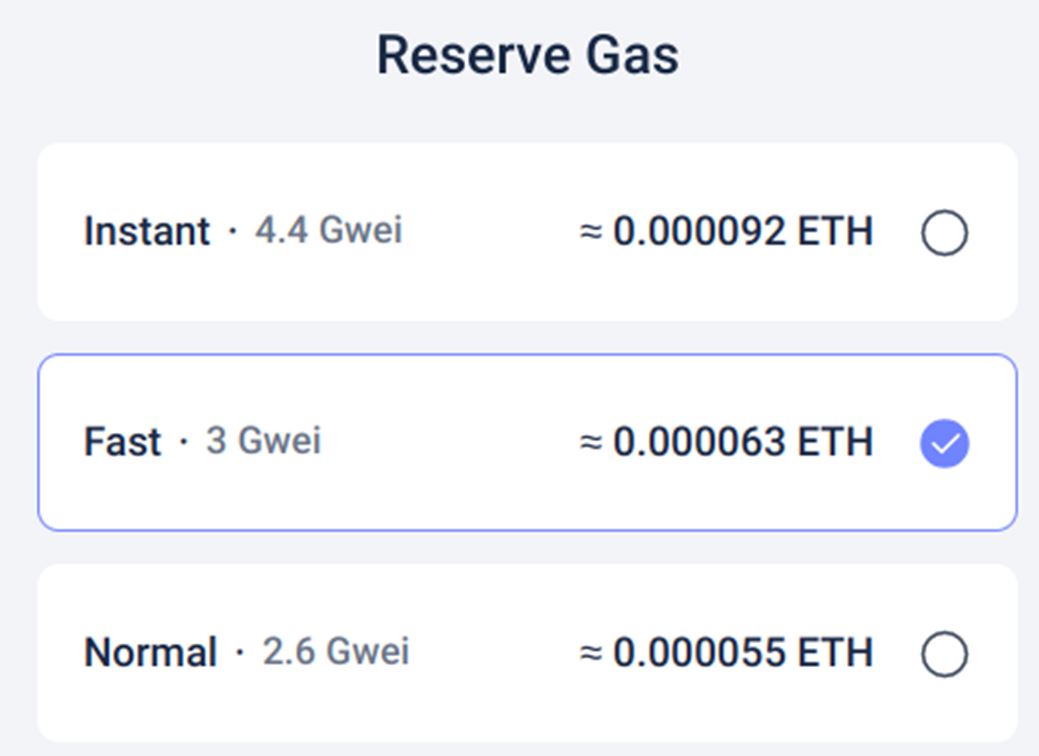The image size is (1039, 756).
Task: Click the empty circle next to Normal
Action: (944, 652)
